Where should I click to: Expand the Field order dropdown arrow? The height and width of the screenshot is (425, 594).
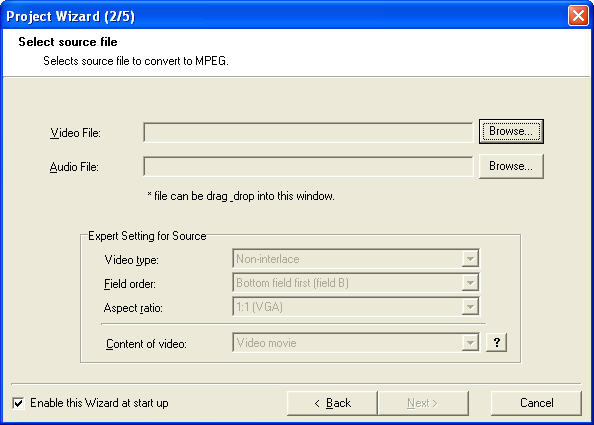(x=470, y=283)
